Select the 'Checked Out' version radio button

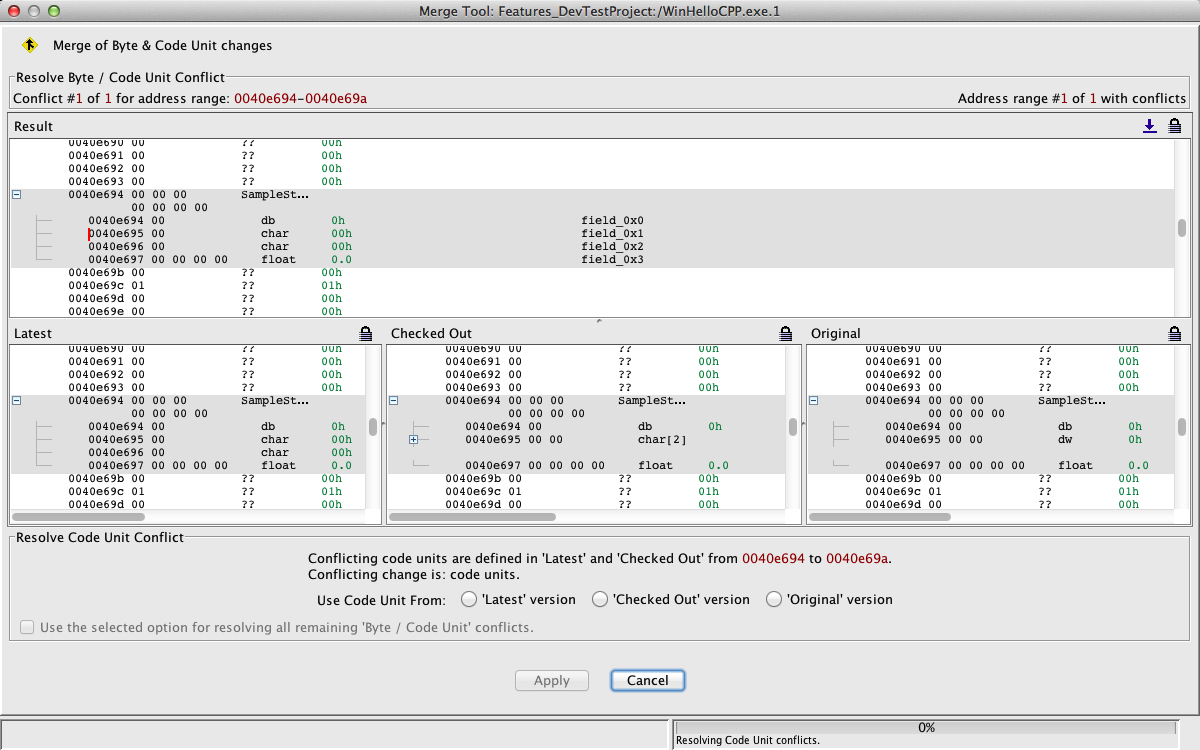tap(600, 600)
